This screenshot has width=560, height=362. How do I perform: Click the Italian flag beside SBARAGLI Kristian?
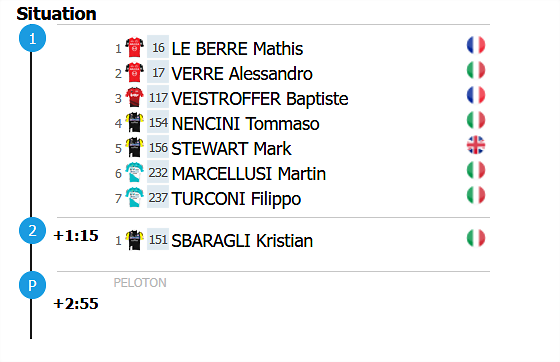coord(476,238)
